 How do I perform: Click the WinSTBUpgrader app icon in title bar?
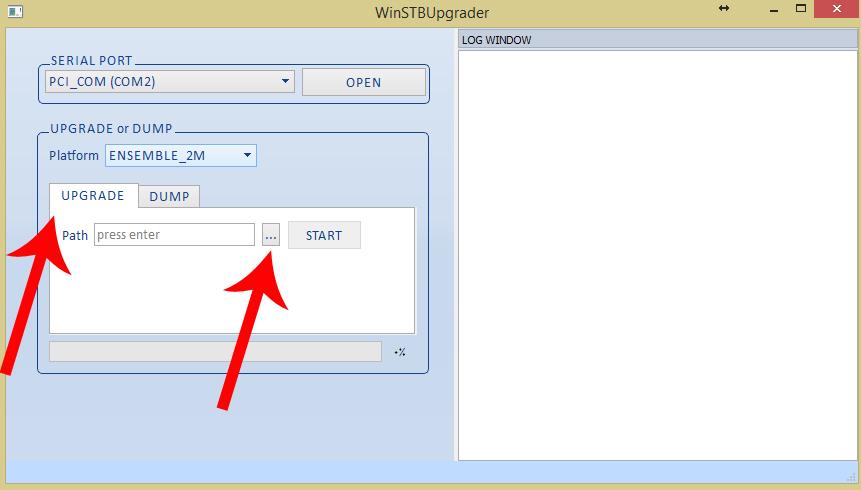point(15,11)
